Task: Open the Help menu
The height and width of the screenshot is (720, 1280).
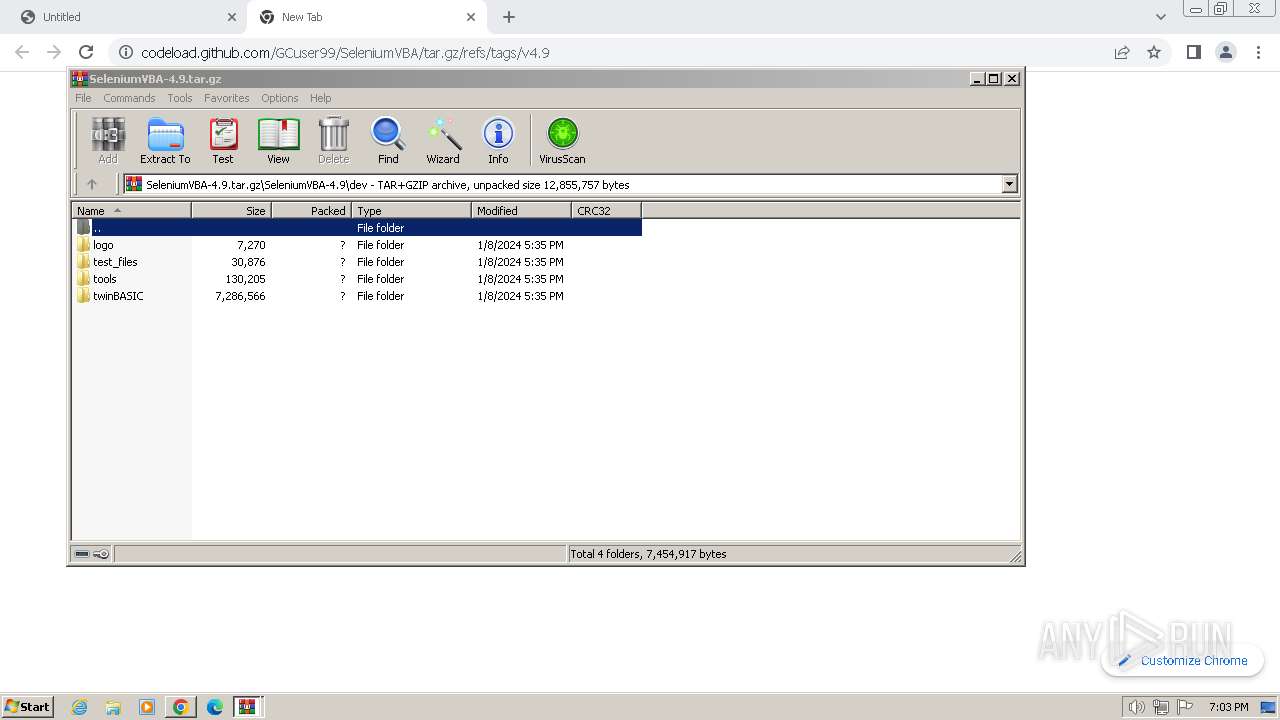Action: click(320, 98)
